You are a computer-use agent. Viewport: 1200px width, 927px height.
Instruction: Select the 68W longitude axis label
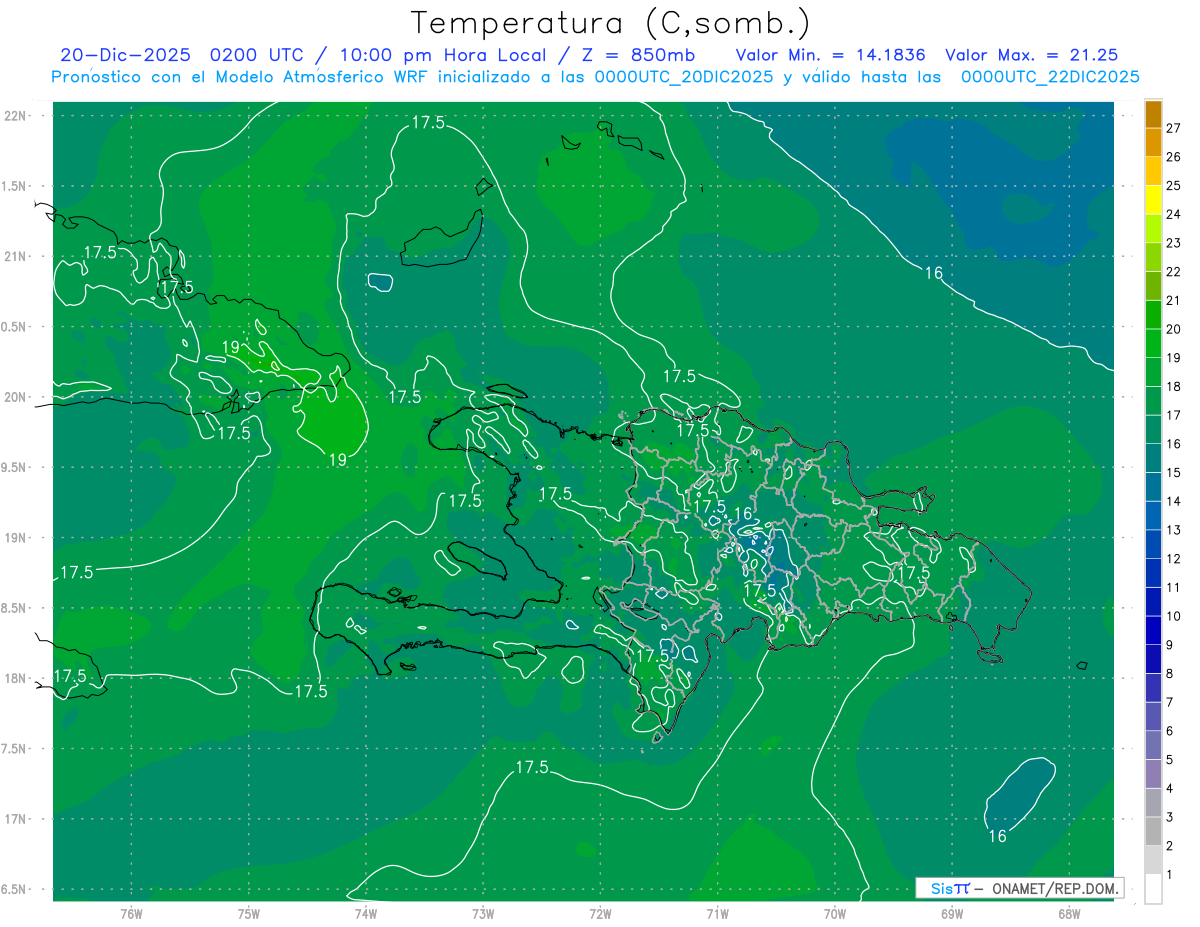pos(1069,913)
